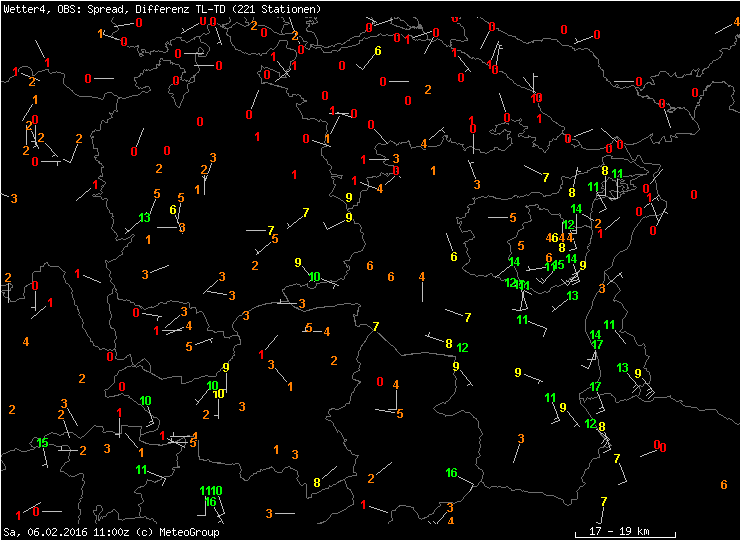Select the 'Sa, 06.02.2016 11:00z' timestamp
The height and width of the screenshot is (540, 740).
point(57,532)
